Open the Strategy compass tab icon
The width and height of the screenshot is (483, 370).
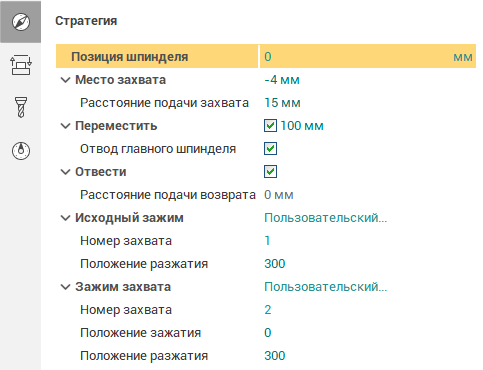21,22
